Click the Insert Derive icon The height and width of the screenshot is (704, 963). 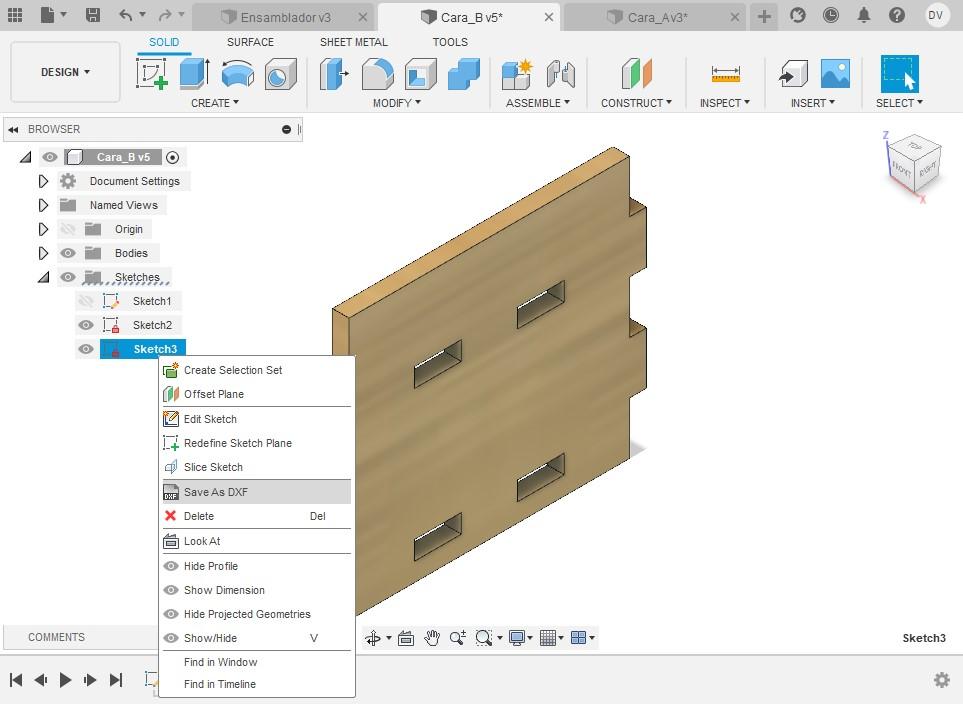point(793,74)
